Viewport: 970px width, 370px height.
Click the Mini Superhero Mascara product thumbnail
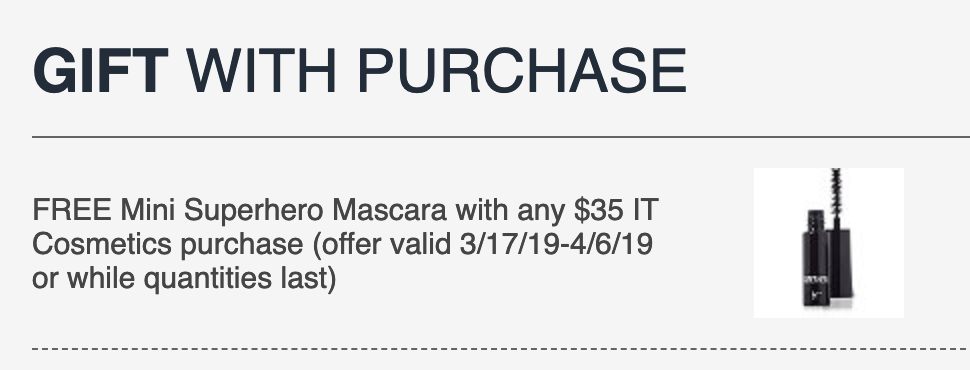[x=828, y=243]
